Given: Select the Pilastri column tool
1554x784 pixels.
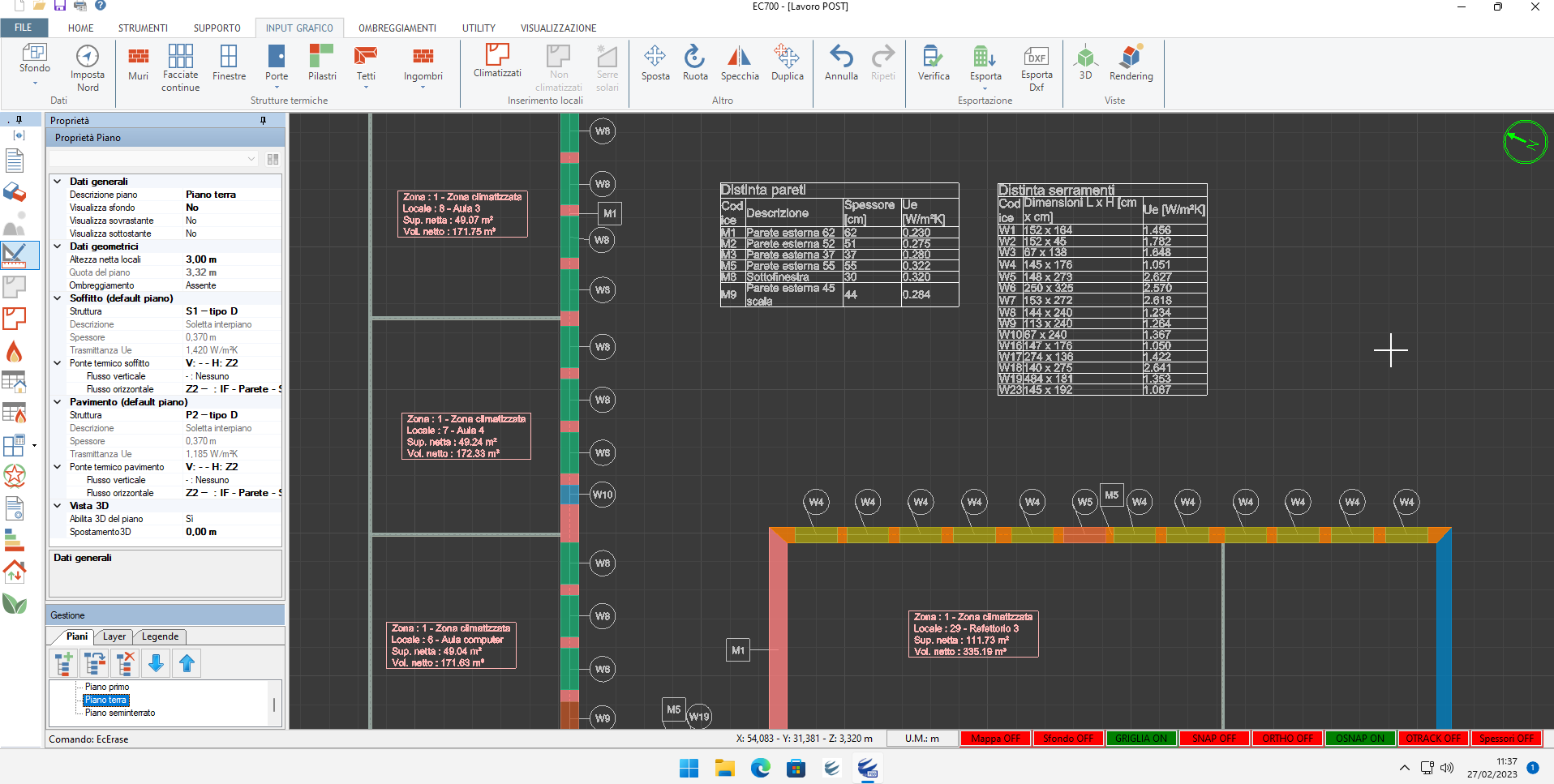Looking at the screenshot, I should click(322, 63).
